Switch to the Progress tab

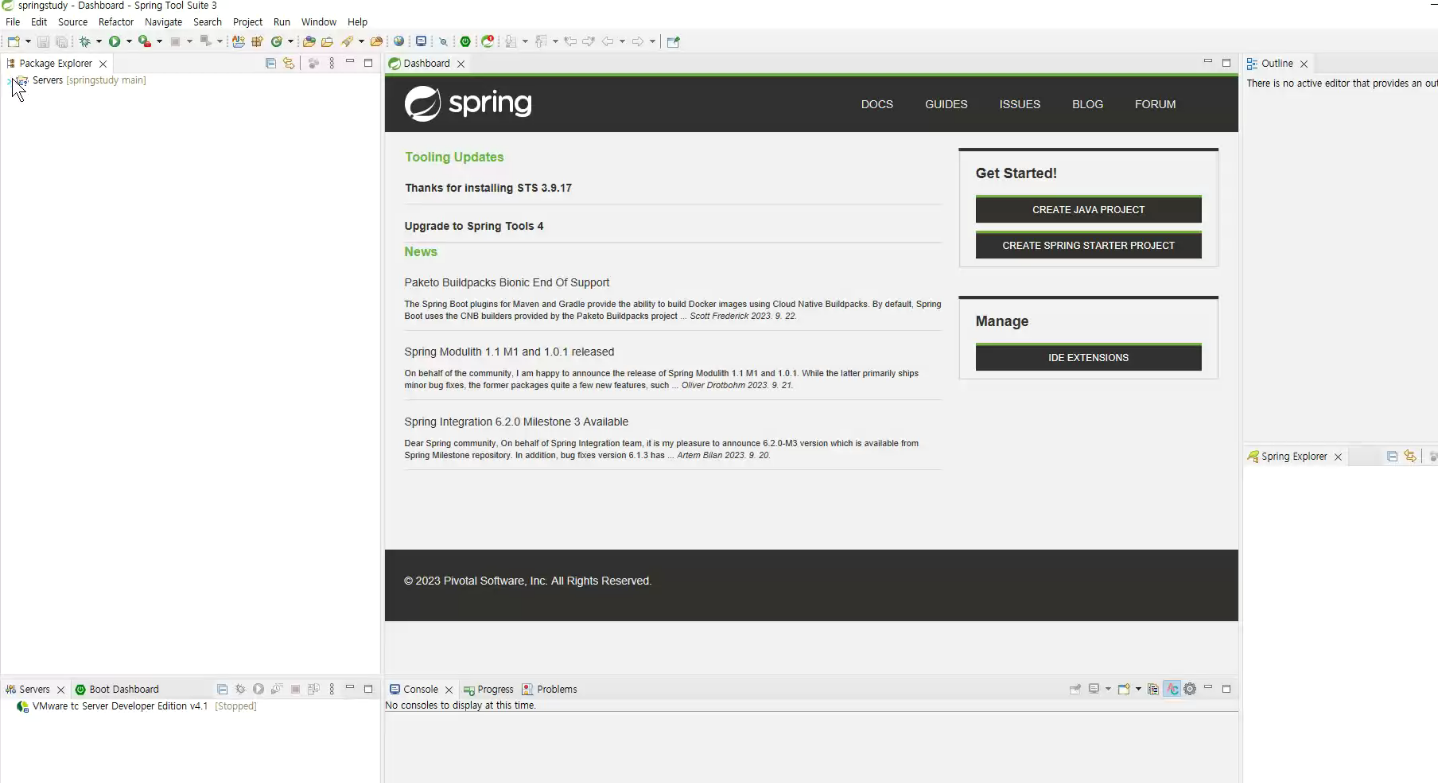489,689
